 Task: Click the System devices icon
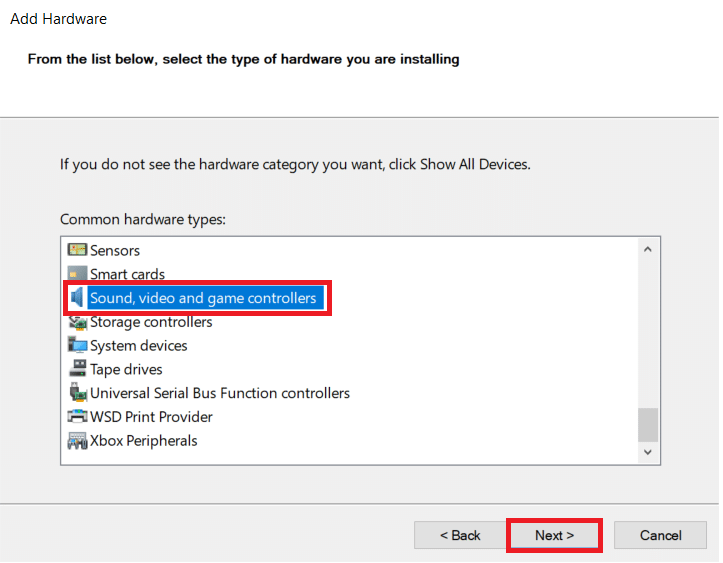pyautogui.click(x=77, y=345)
